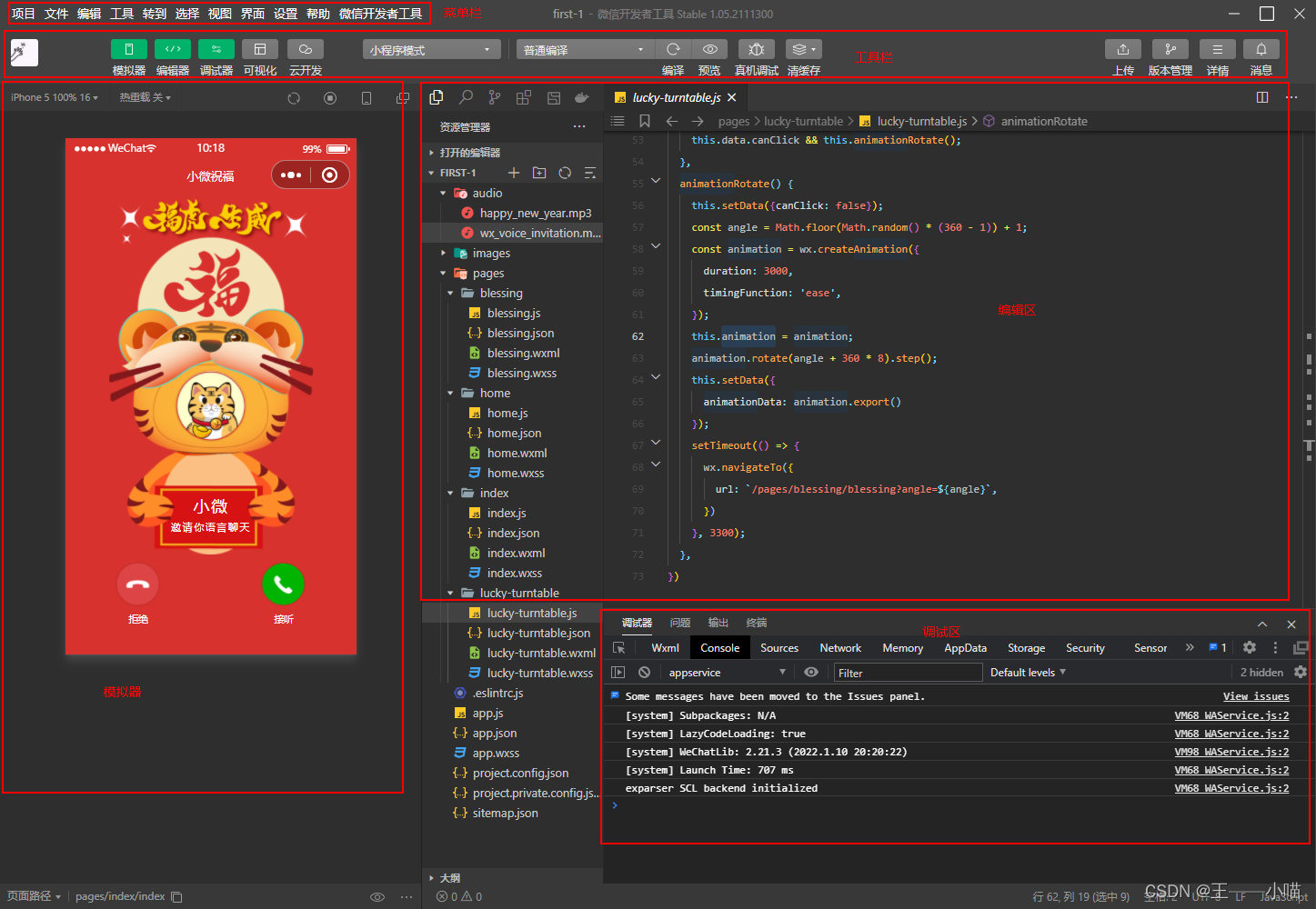Split the editor to the right

pyautogui.click(x=1262, y=97)
